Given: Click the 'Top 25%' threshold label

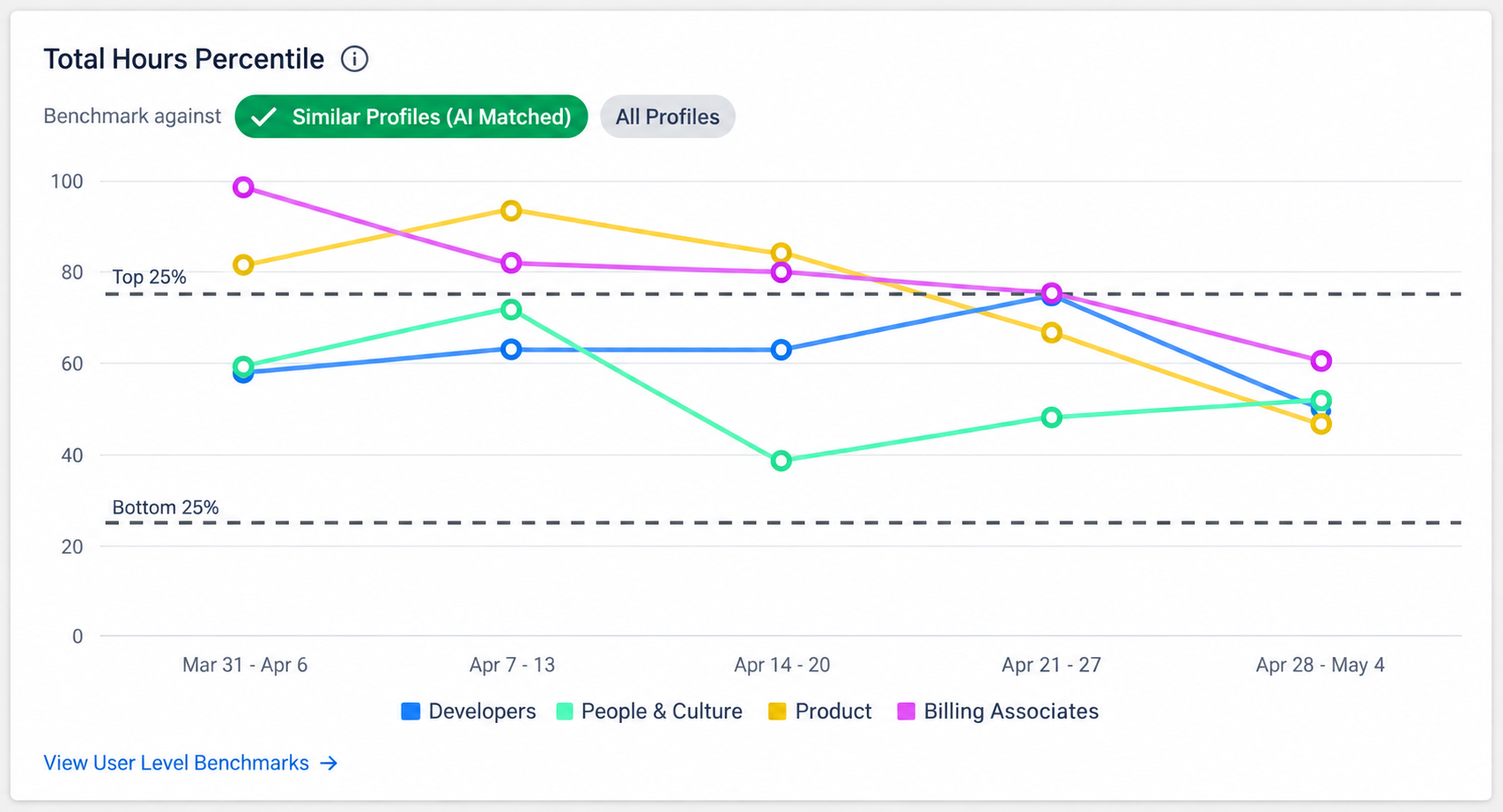Looking at the screenshot, I should (x=149, y=277).
